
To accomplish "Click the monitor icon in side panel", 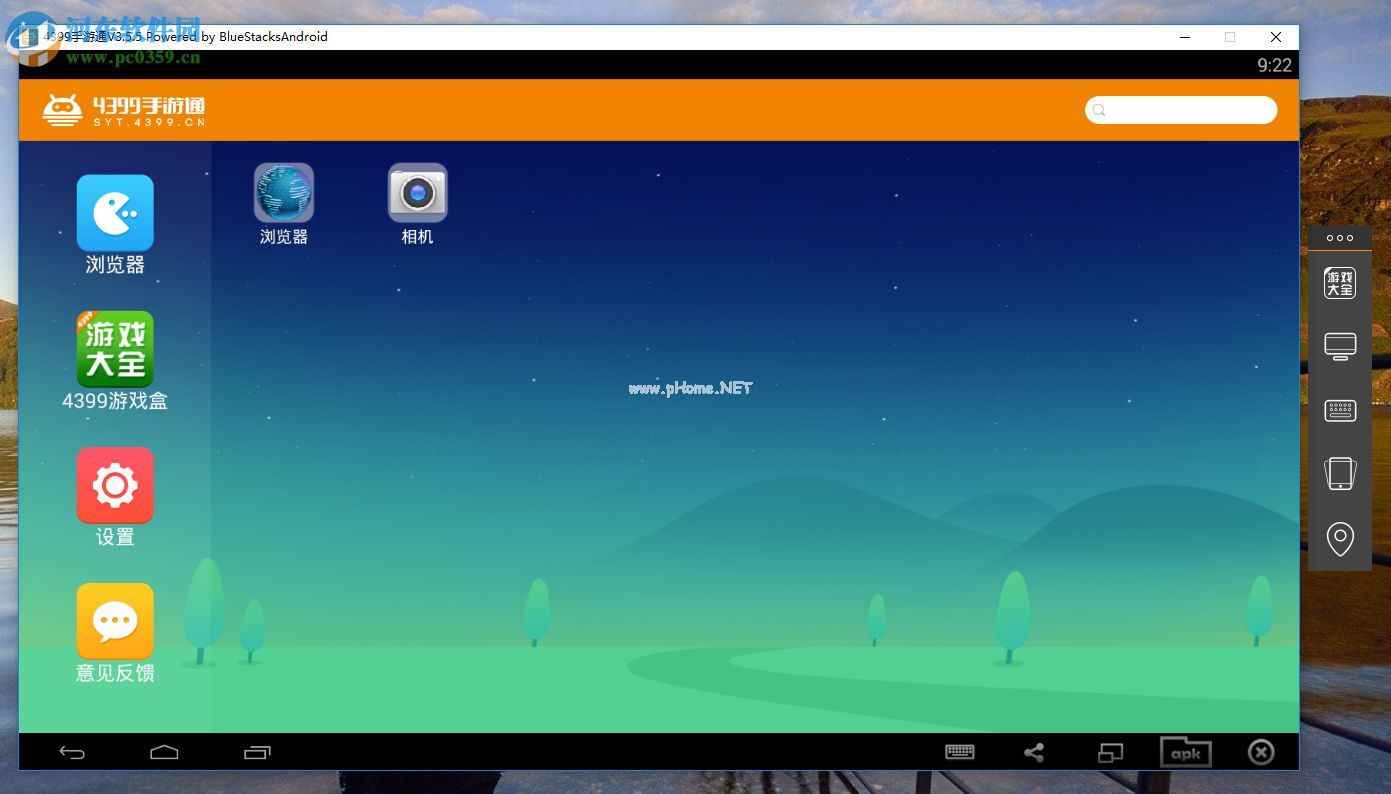I will click(1340, 347).
